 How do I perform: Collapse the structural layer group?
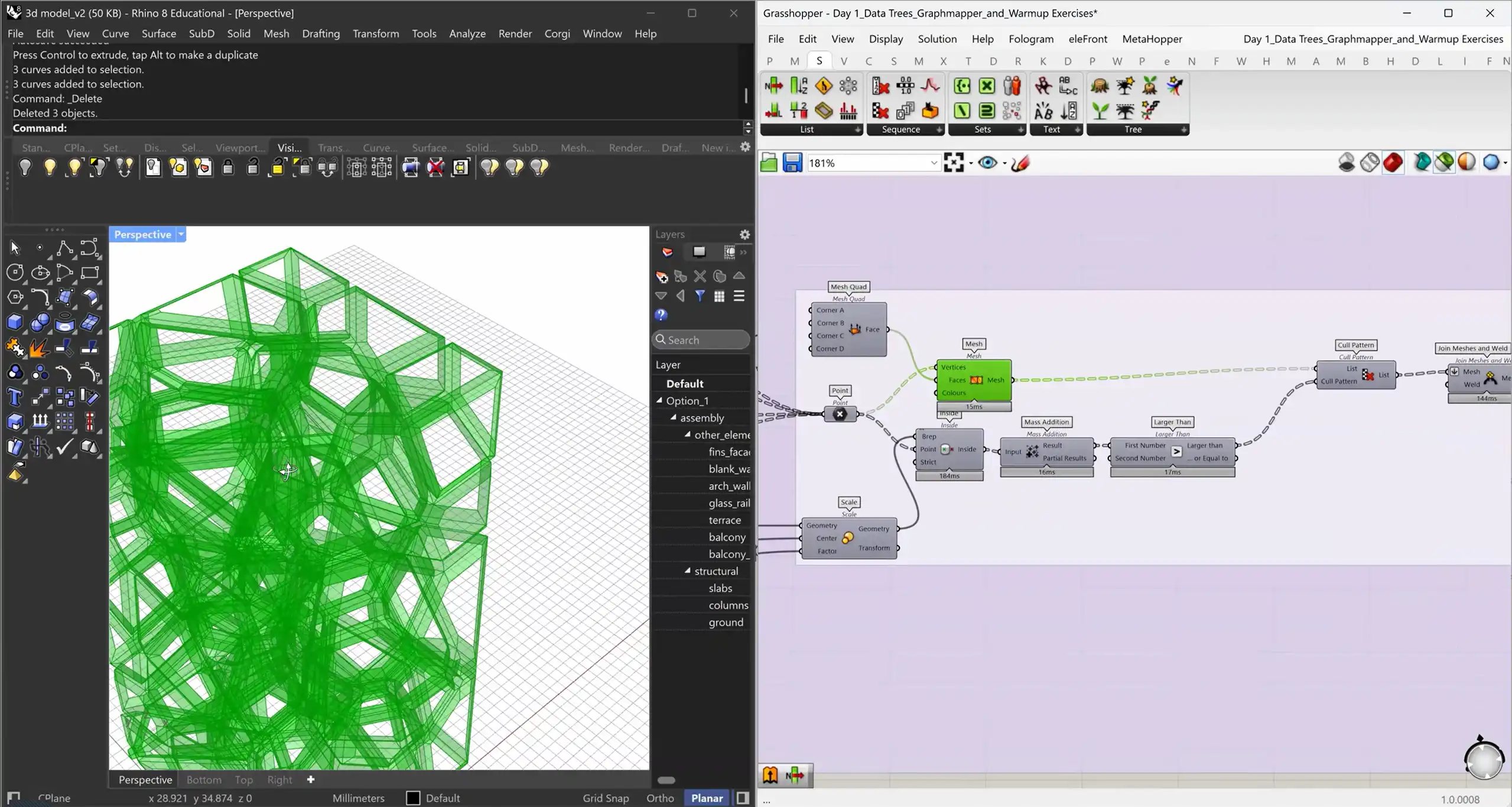click(x=687, y=571)
